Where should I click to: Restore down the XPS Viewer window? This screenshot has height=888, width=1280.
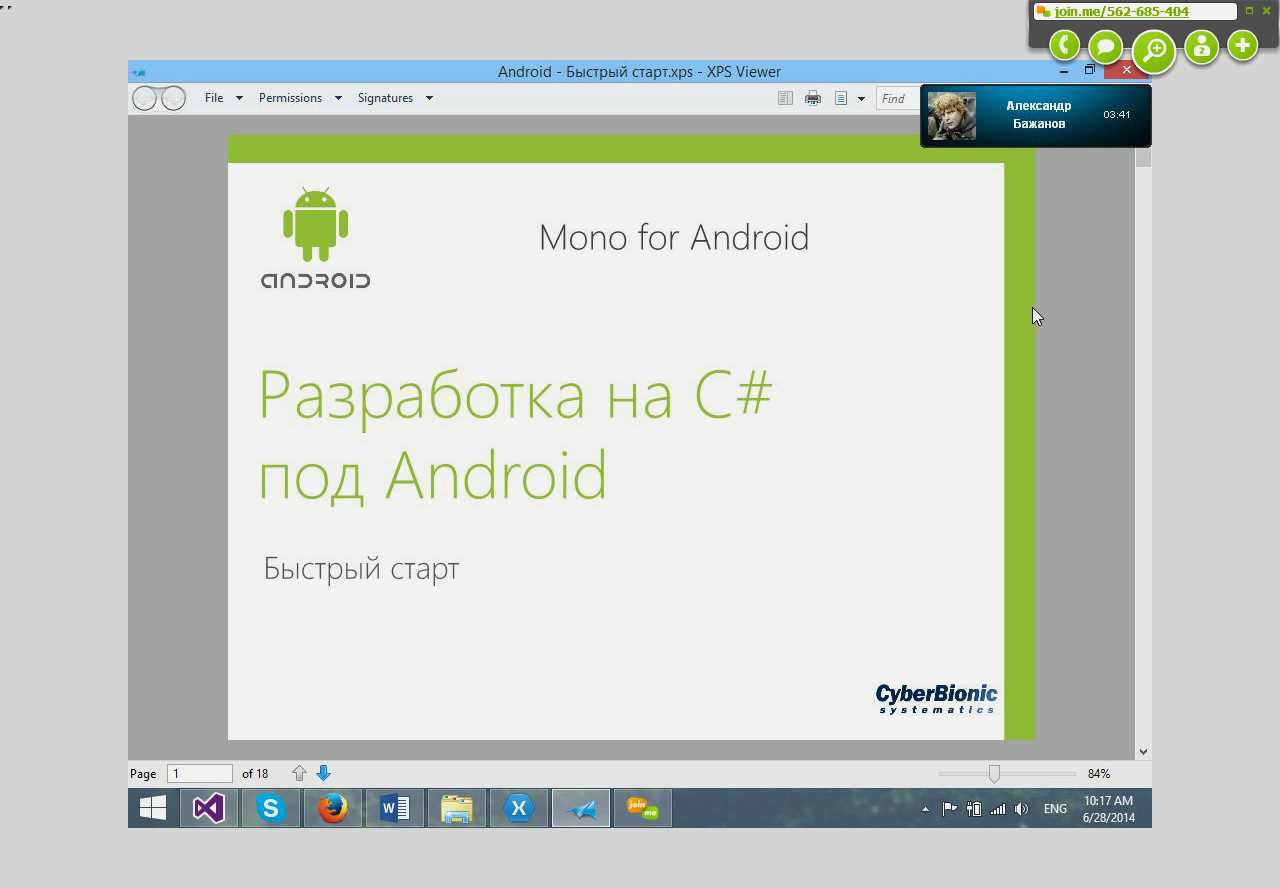coord(1090,71)
